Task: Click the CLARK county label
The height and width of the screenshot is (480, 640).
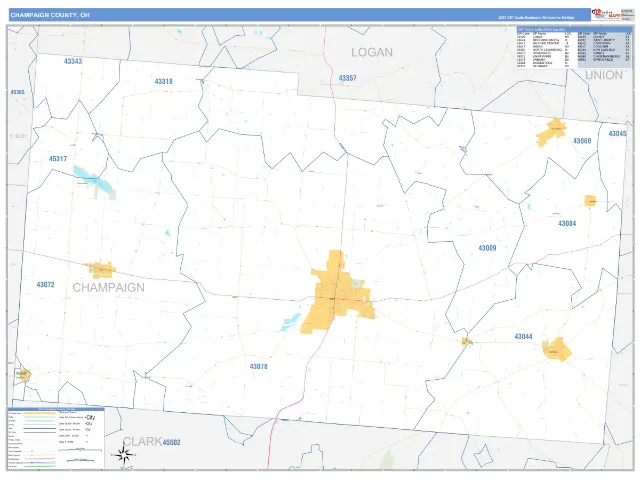Action: click(x=142, y=441)
